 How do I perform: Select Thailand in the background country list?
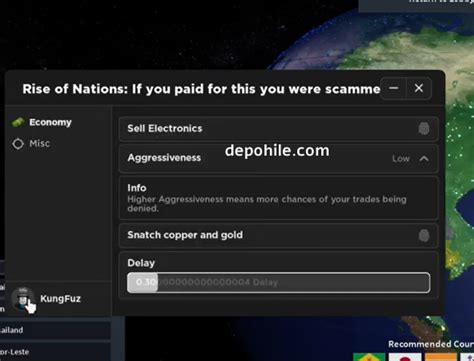coord(55,330)
